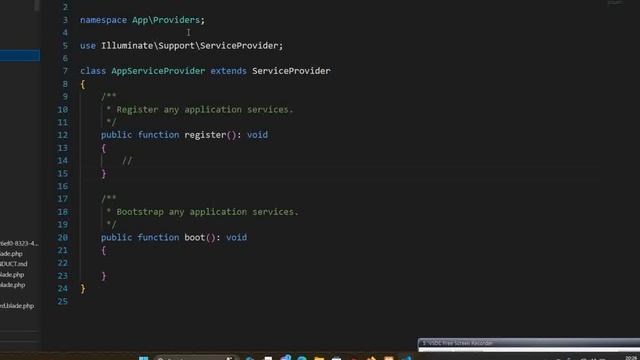Viewport: 640px width, 360px height.
Task: Open the file ending in DUCT.md in sidebar
Action: click(14, 264)
